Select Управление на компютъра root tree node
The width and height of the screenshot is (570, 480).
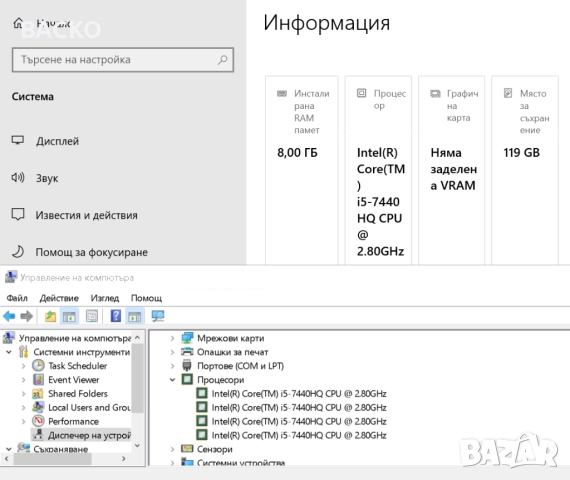(75, 338)
